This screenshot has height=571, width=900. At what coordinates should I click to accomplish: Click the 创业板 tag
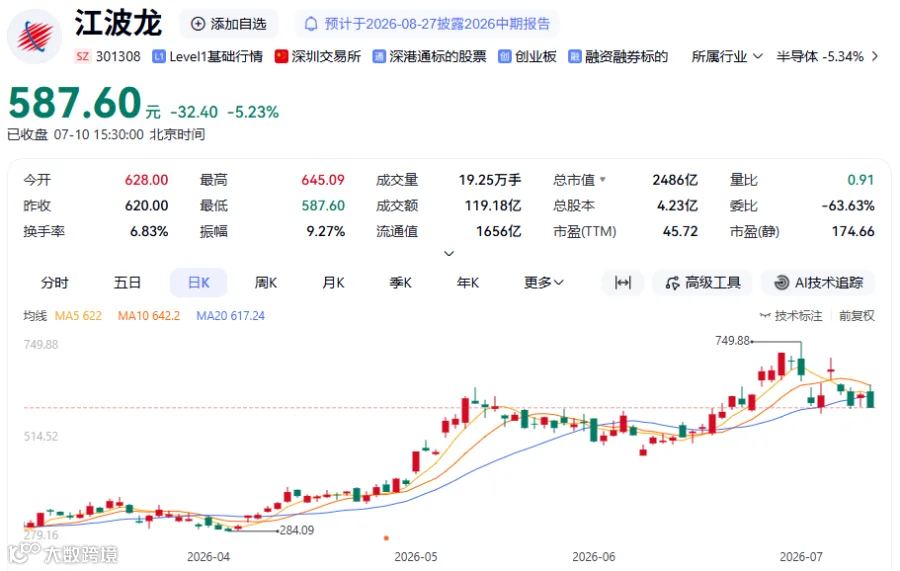527,56
